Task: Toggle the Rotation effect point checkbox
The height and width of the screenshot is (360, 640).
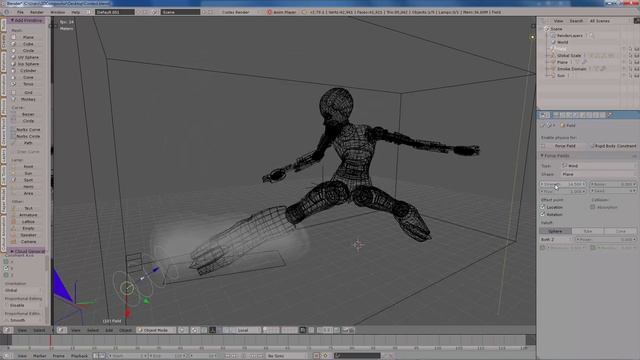Action: click(543, 214)
